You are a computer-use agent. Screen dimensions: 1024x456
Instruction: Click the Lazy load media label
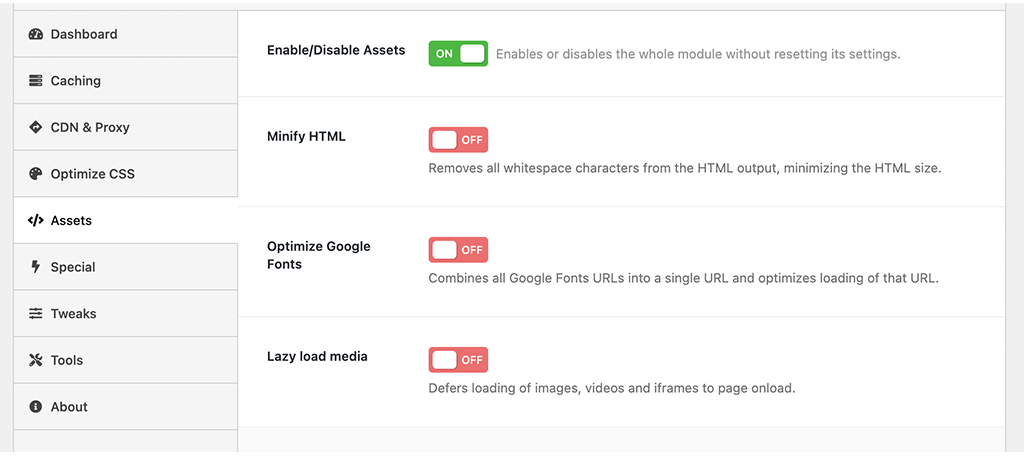pos(317,356)
